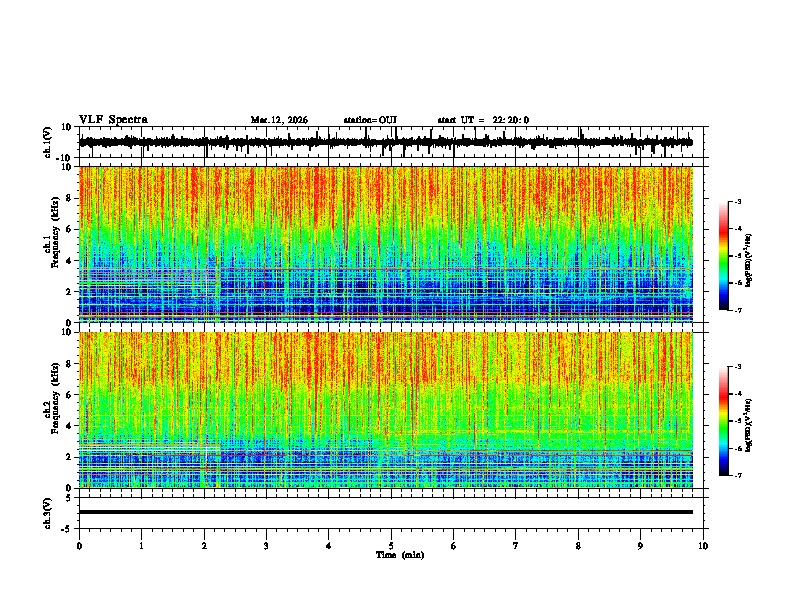Click the "-7" tick on ch.2 colorbar
The height and width of the screenshot is (612, 792).
point(738,475)
